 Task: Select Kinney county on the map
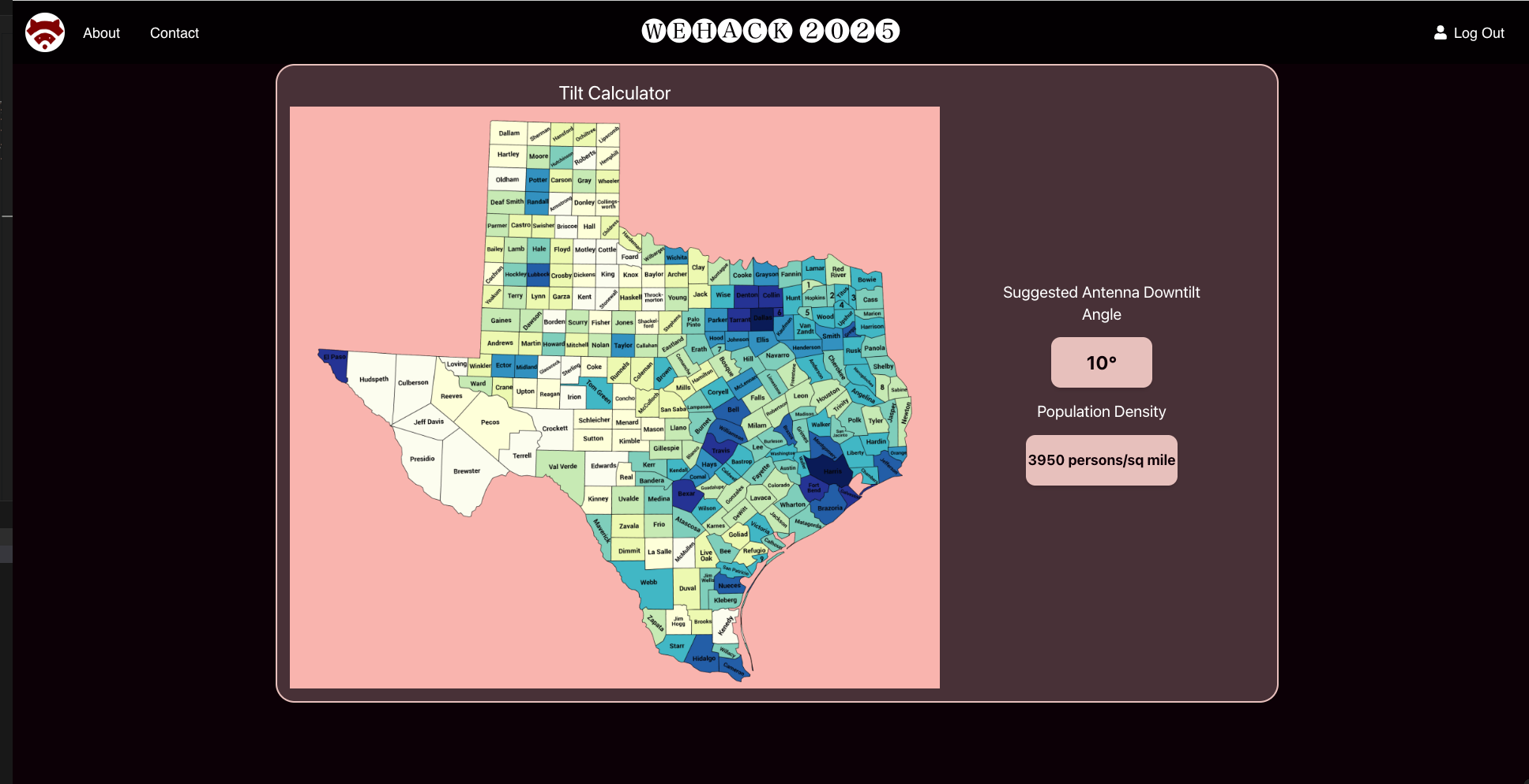[x=598, y=499]
